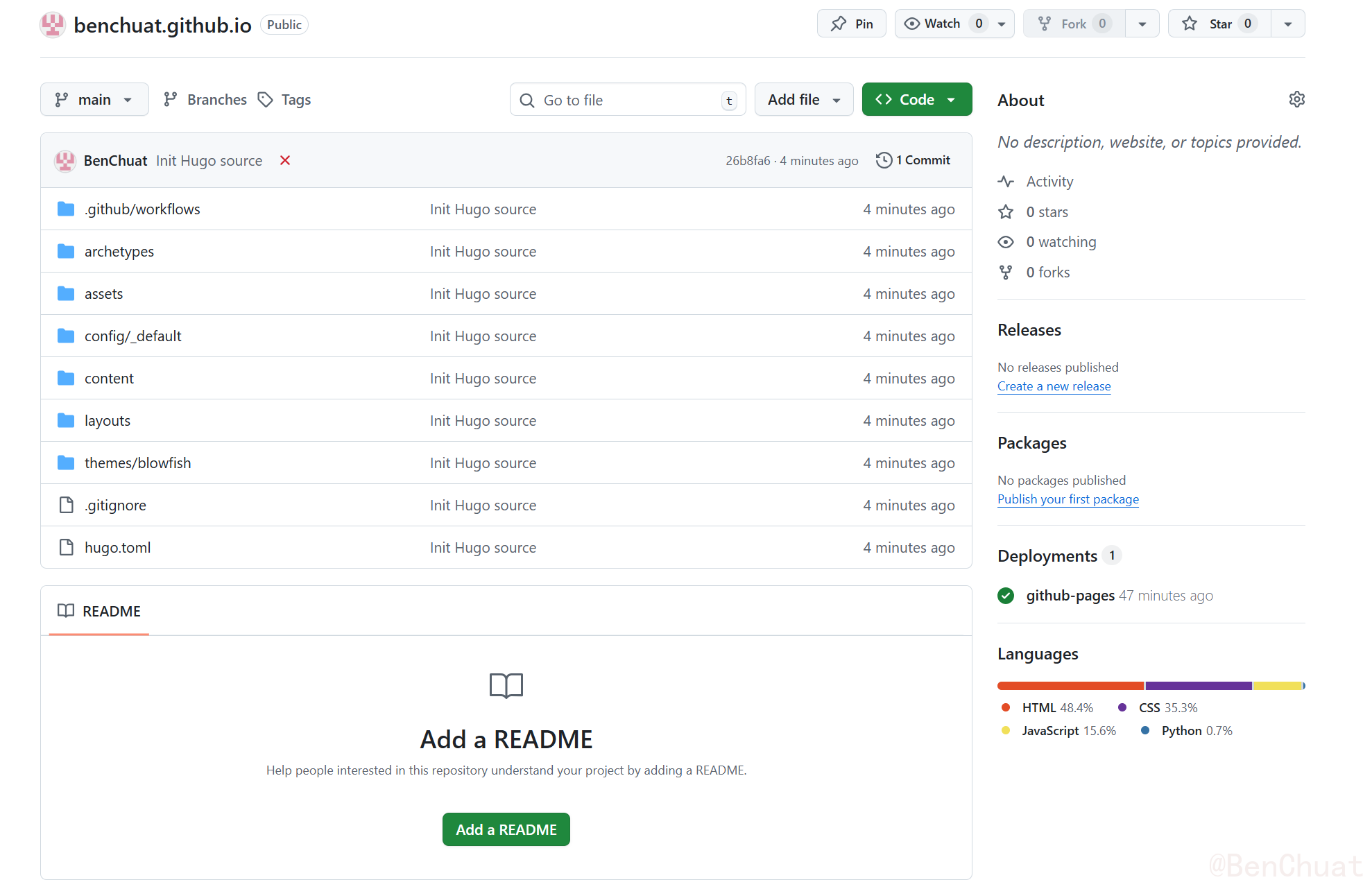Click the commit history clock icon
1372x889 pixels.
pos(884,160)
